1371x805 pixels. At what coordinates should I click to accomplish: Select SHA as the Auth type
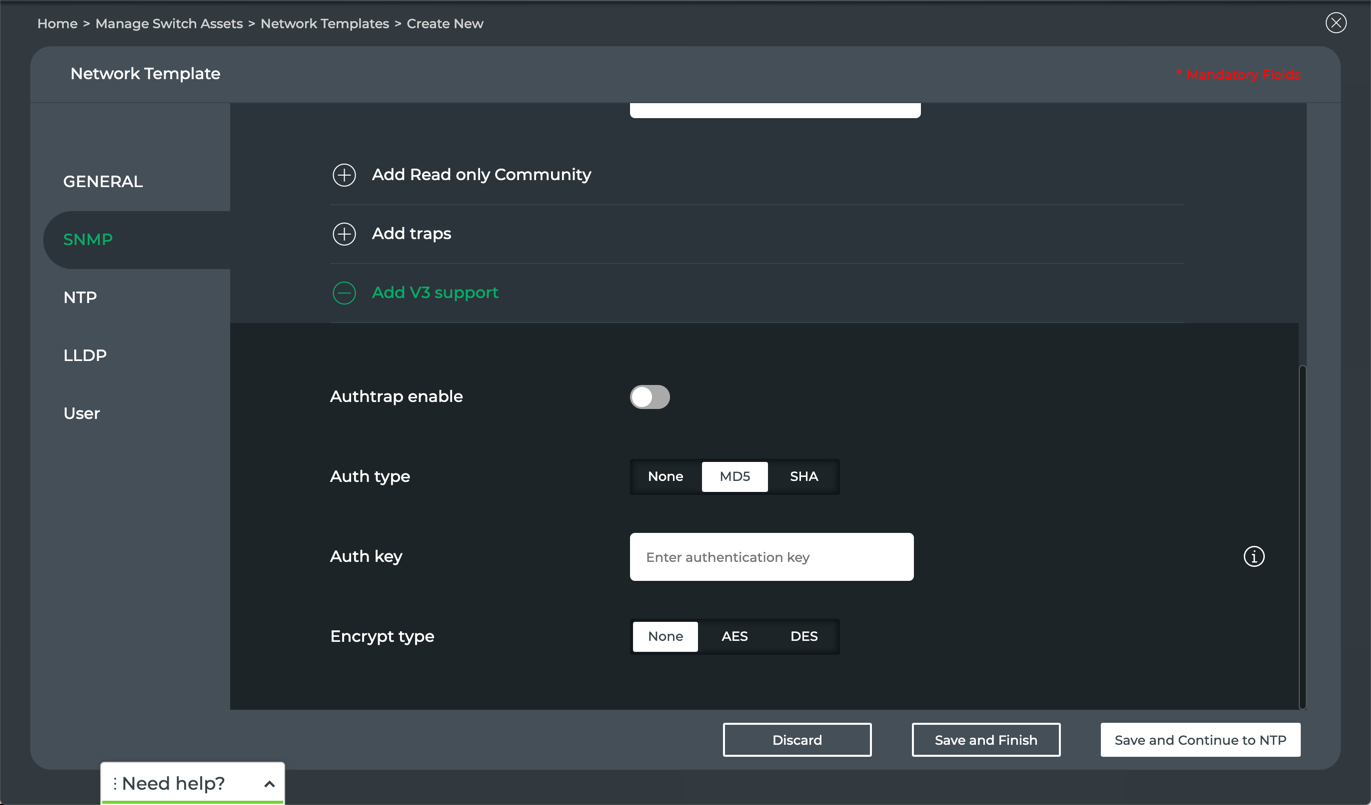coord(804,477)
